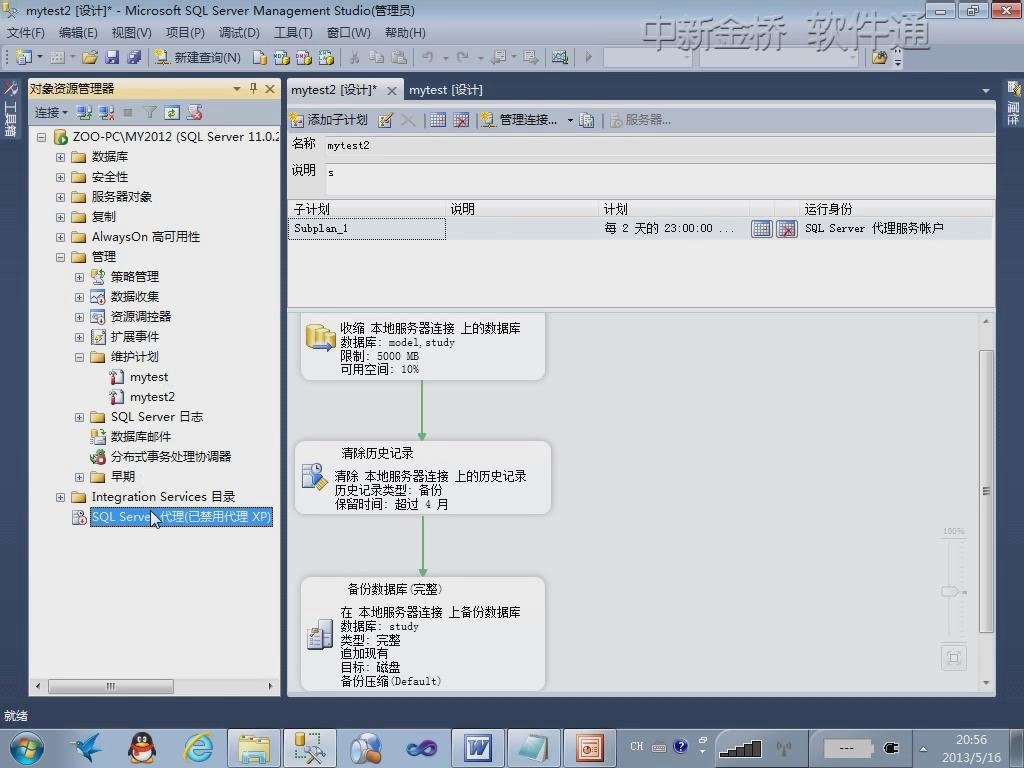Screen dimensions: 1024x768
Task: Select the mytest maintenance plan
Action: (x=149, y=377)
